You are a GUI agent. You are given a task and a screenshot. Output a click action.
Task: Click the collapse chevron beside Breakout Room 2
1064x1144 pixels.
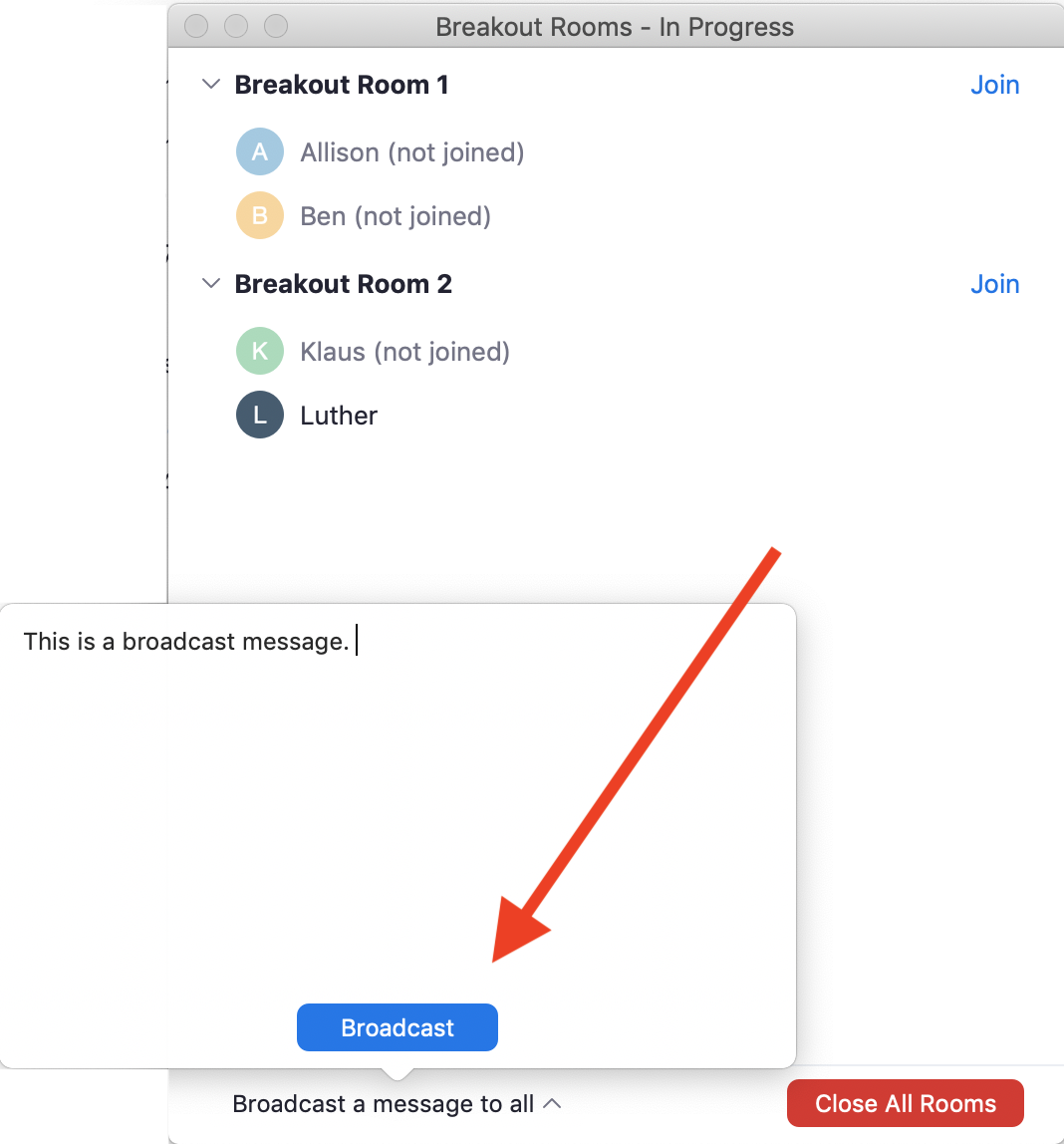(210, 284)
